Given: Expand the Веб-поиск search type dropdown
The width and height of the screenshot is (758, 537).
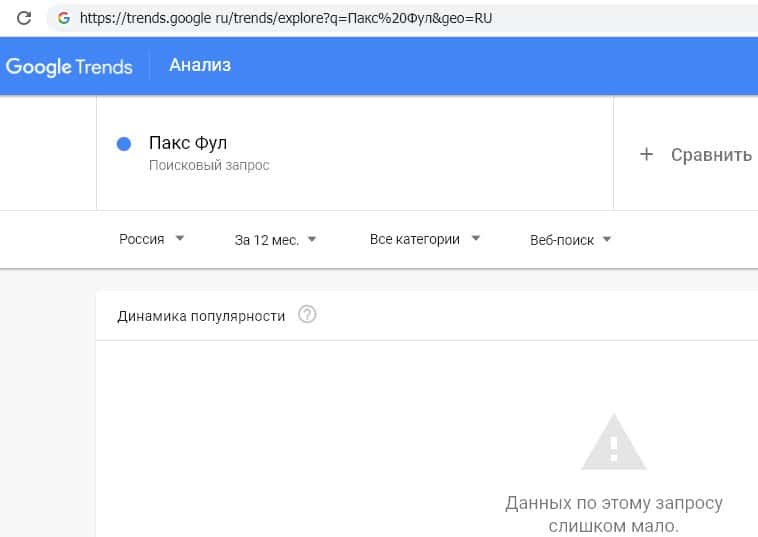Looking at the screenshot, I should point(570,240).
